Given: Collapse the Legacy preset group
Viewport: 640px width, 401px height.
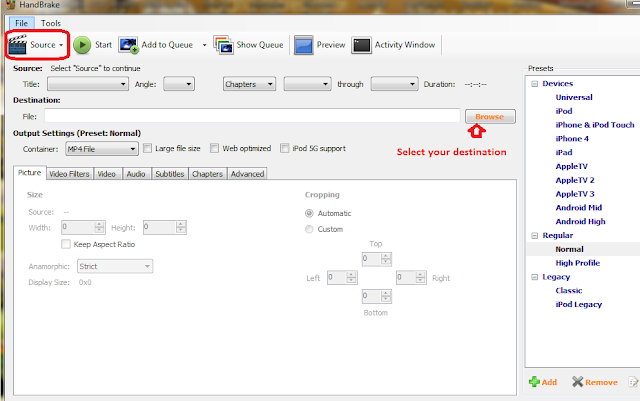Looking at the screenshot, I should pyautogui.click(x=534, y=277).
